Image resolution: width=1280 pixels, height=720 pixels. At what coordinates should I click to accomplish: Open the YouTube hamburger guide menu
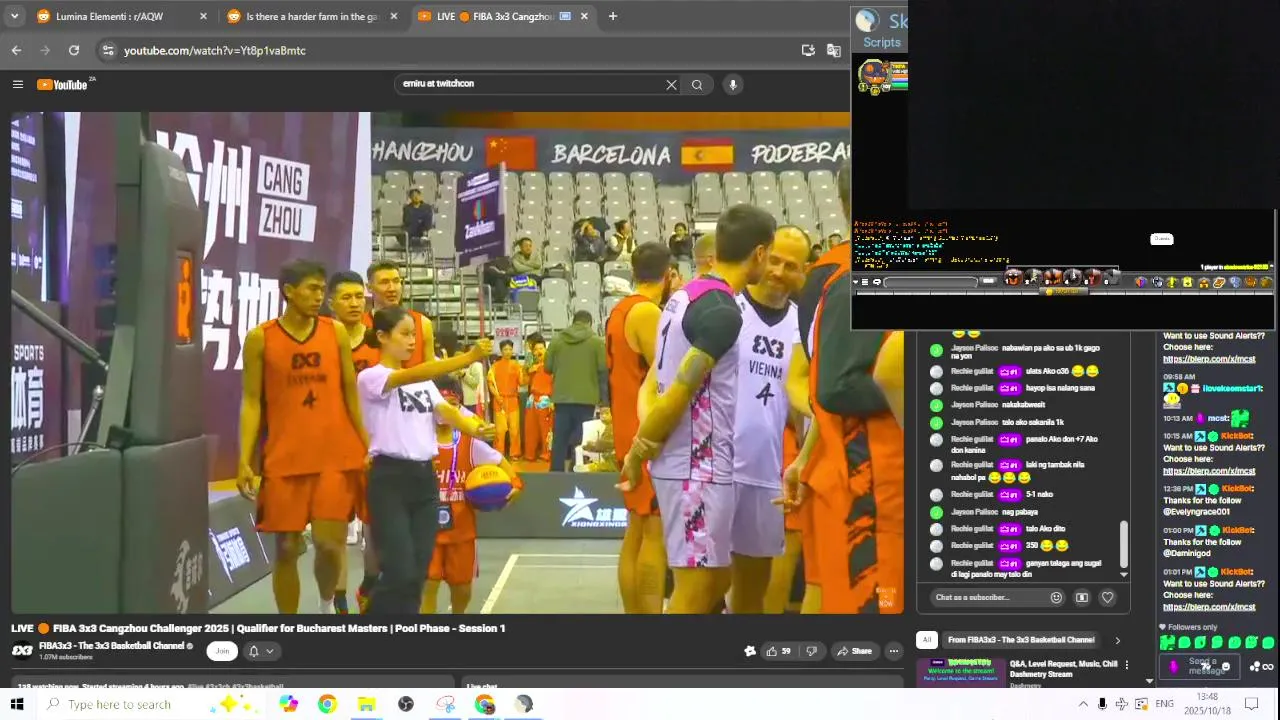pos(17,84)
